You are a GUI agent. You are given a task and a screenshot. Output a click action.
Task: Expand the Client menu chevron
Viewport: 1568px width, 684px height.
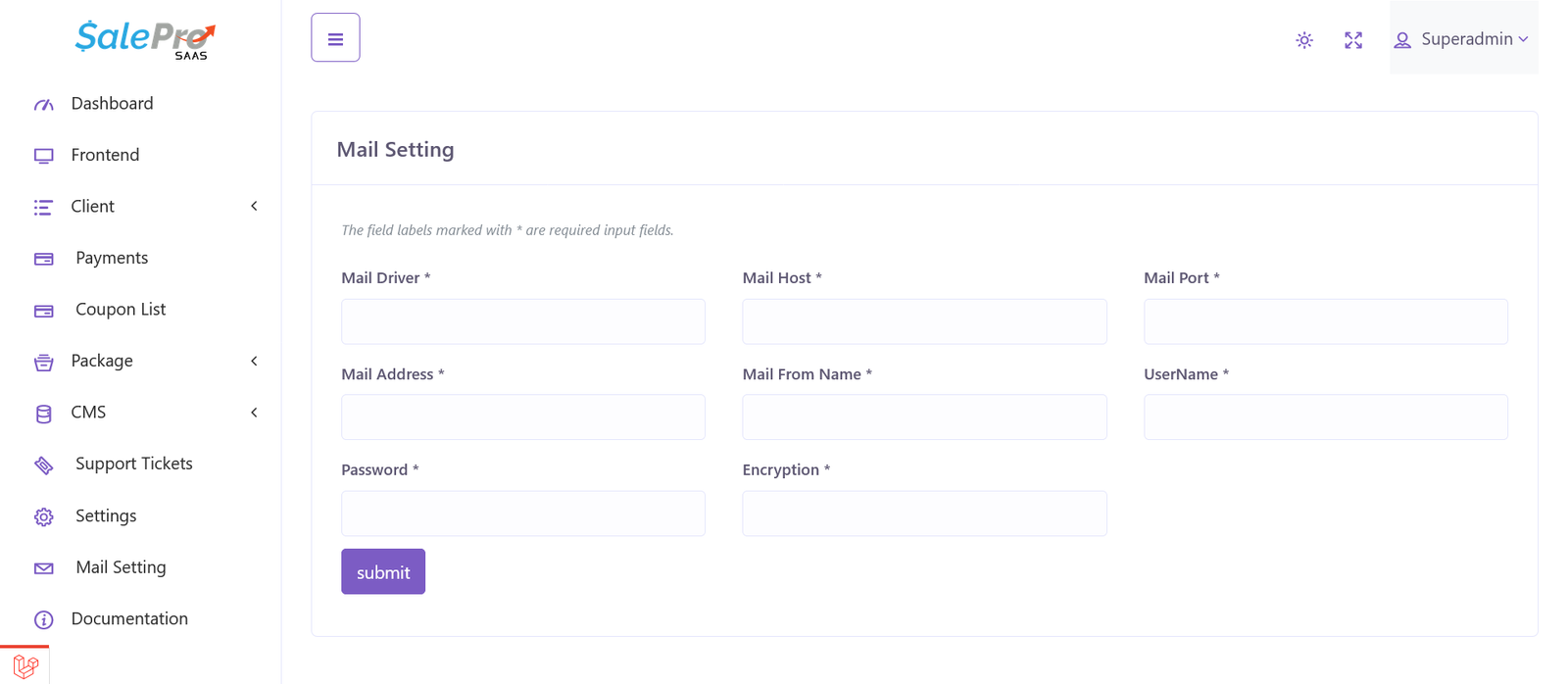tap(254, 207)
